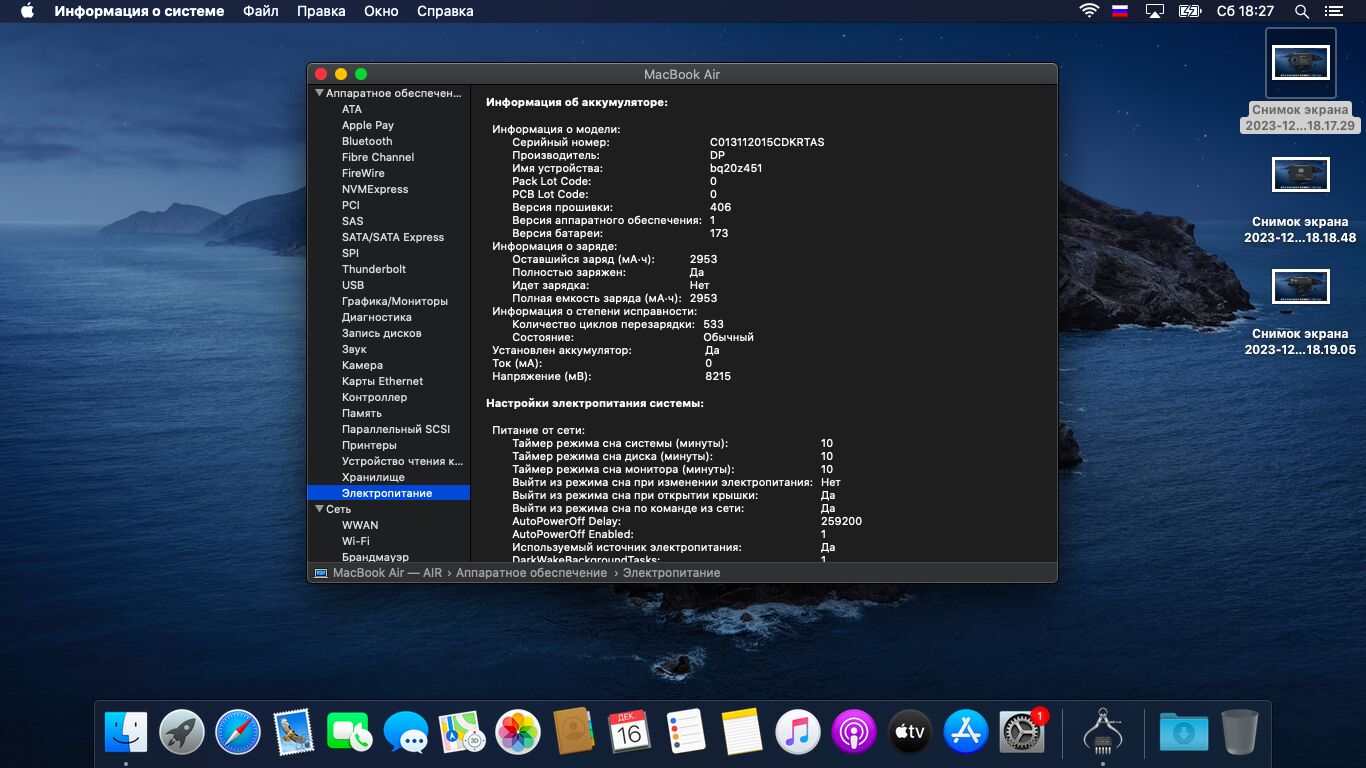1366x768 pixels.
Task: Open screenshot file Снимок экрана 18.18.48
Action: (1300, 175)
